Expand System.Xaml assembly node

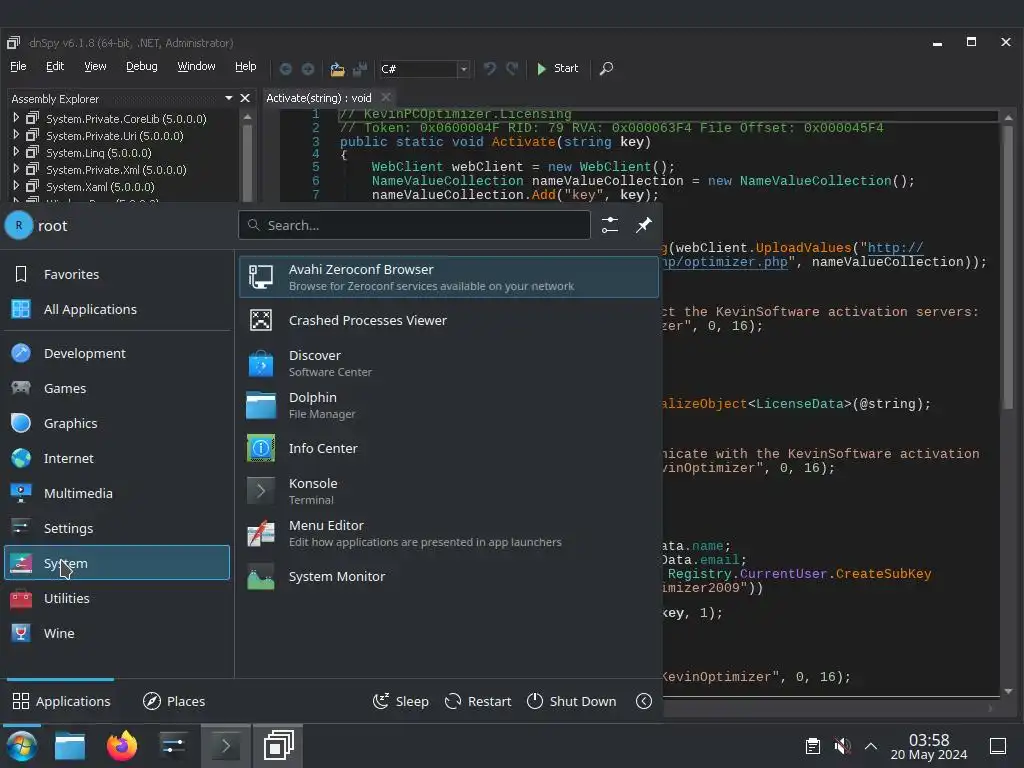[x=16, y=186]
